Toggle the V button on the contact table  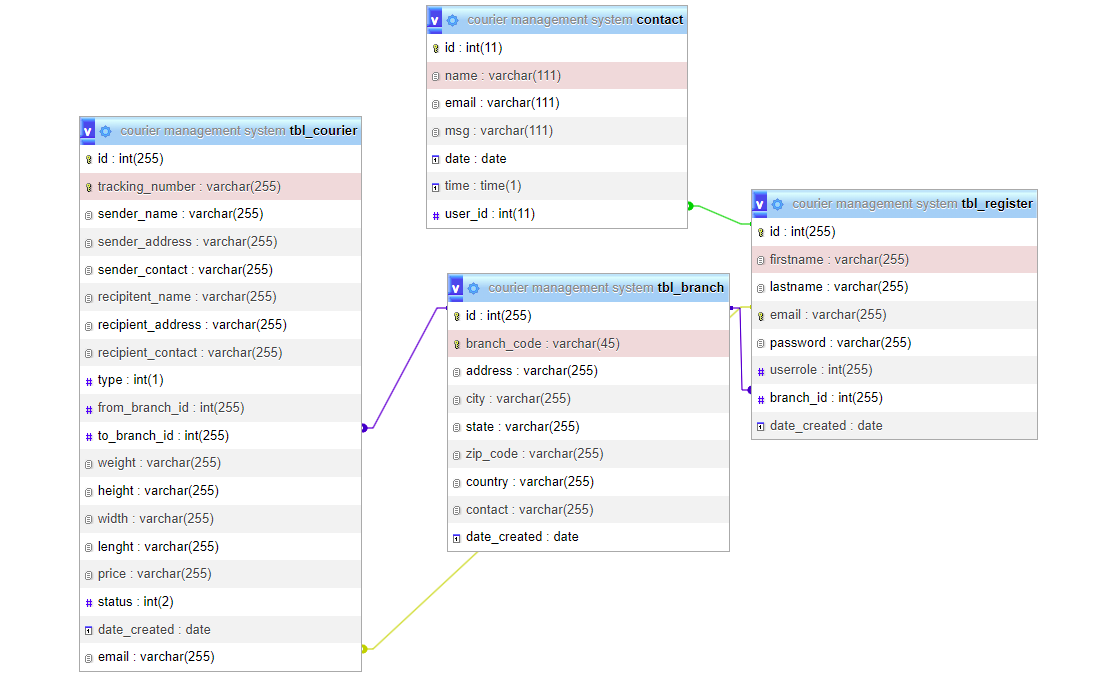433,19
